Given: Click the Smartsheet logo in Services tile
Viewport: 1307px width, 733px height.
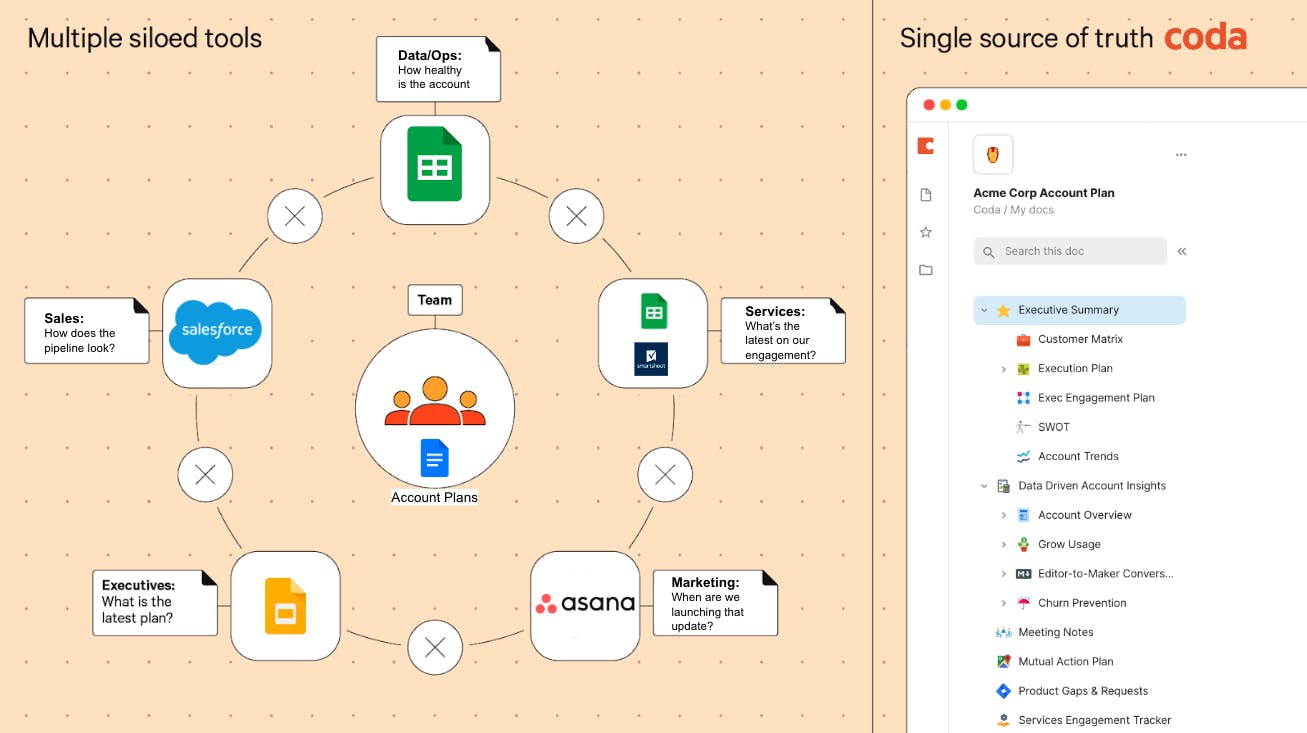Looking at the screenshot, I should click(x=652, y=360).
